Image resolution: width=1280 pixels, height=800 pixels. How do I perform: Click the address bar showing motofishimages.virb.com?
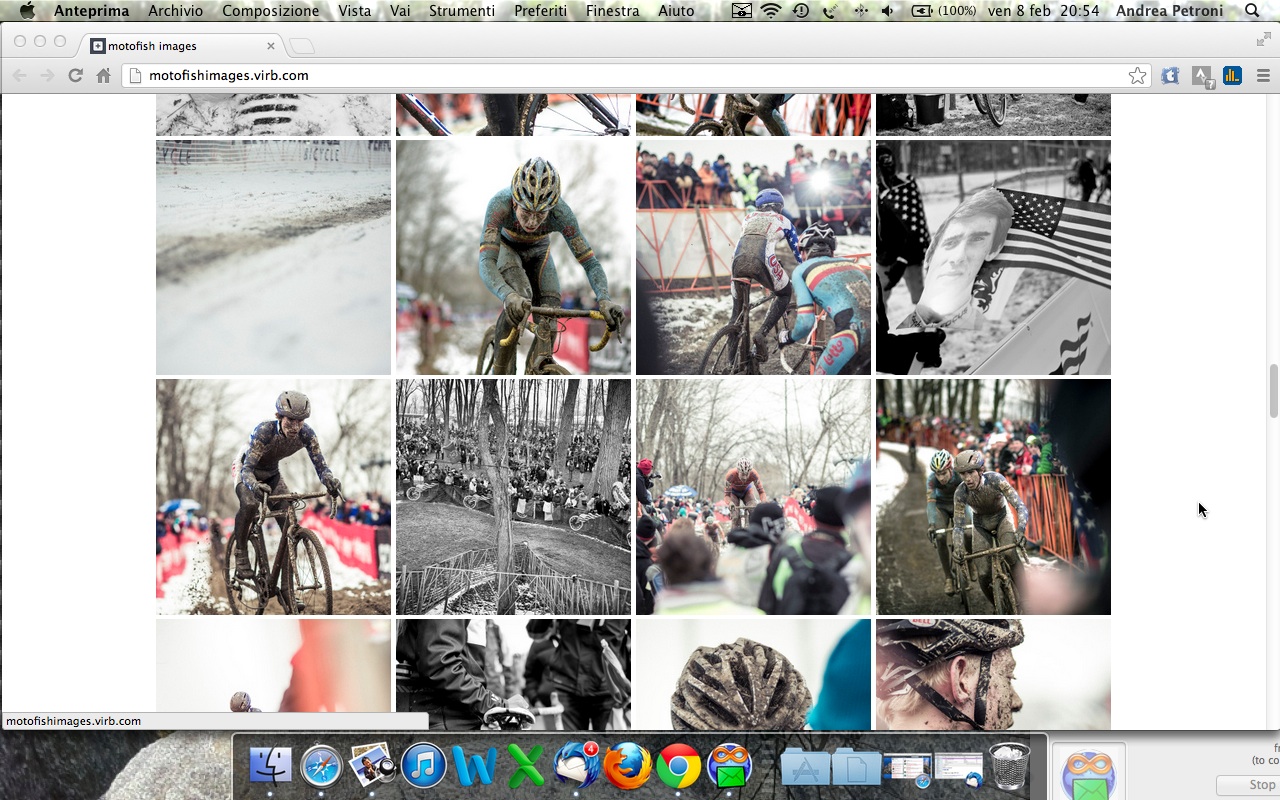pos(600,76)
